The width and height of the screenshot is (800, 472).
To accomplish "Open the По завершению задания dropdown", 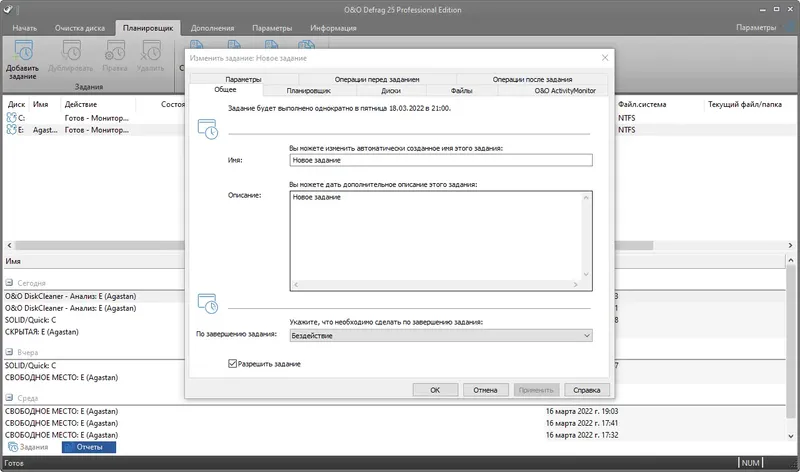I will point(441,336).
